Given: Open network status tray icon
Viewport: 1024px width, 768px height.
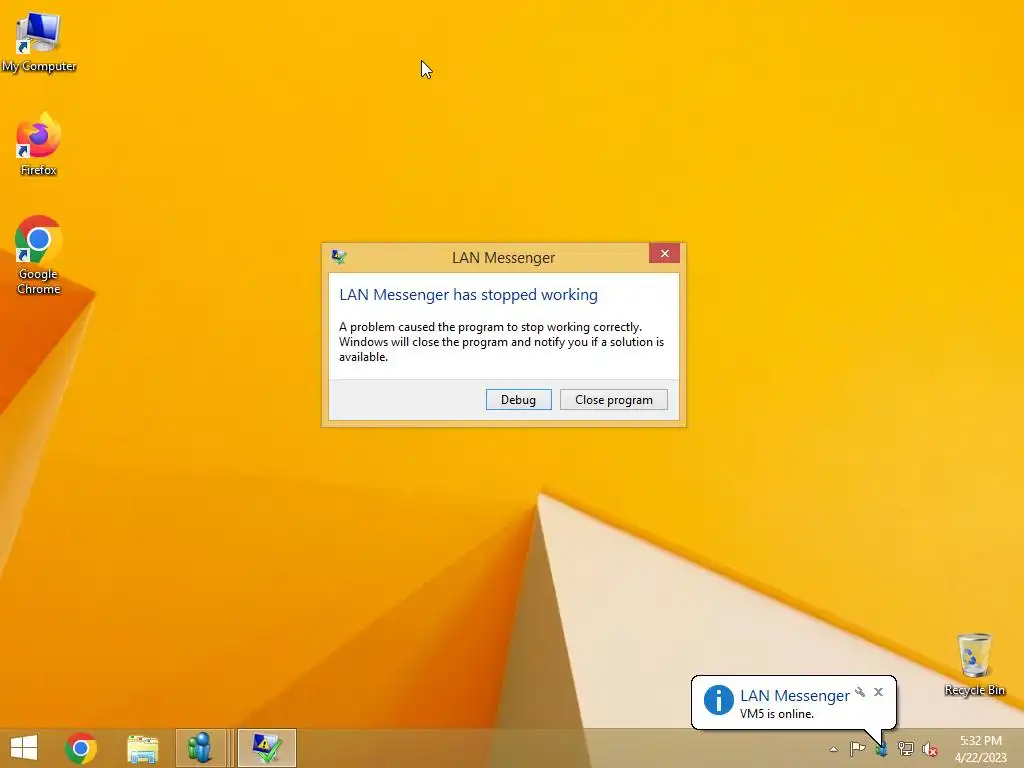Looking at the screenshot, I should [905, 748].
